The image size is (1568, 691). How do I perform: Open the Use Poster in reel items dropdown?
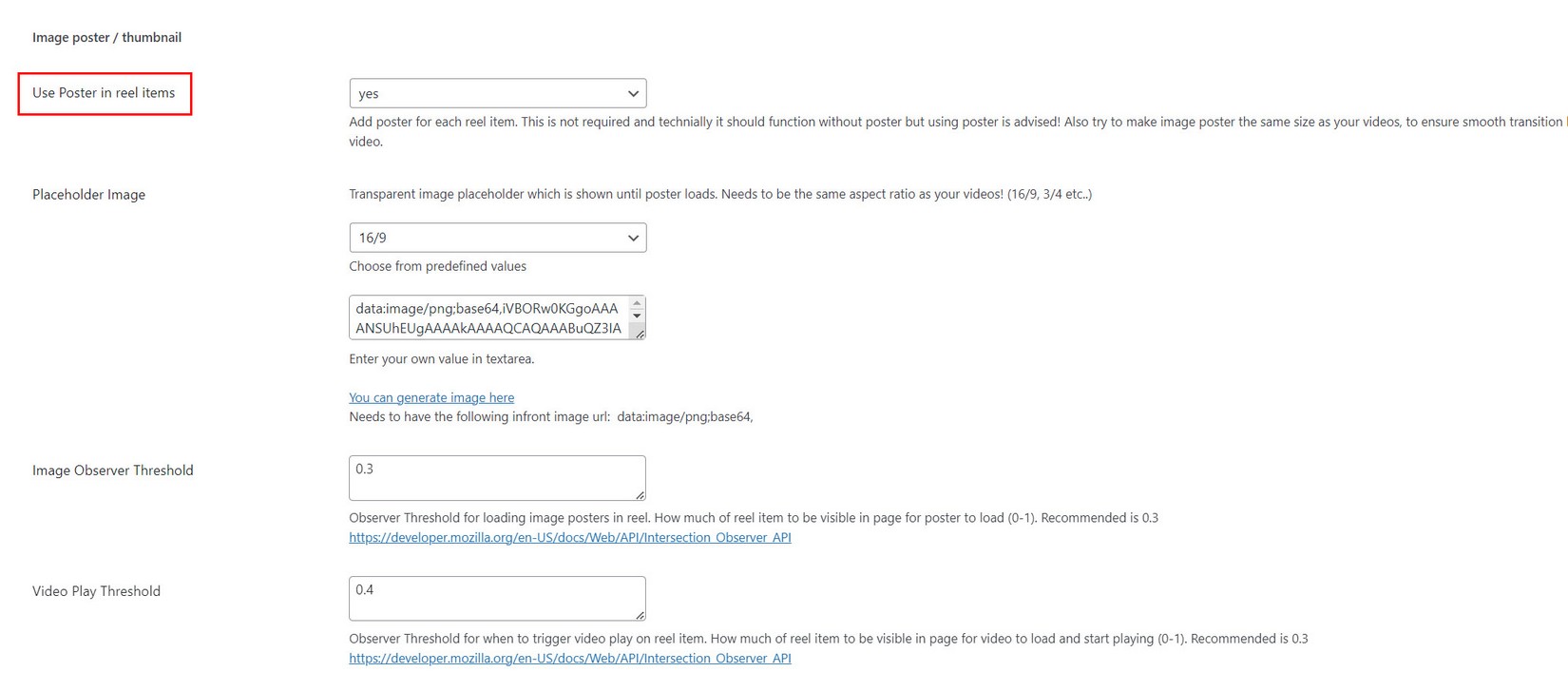tap(497, 93)
